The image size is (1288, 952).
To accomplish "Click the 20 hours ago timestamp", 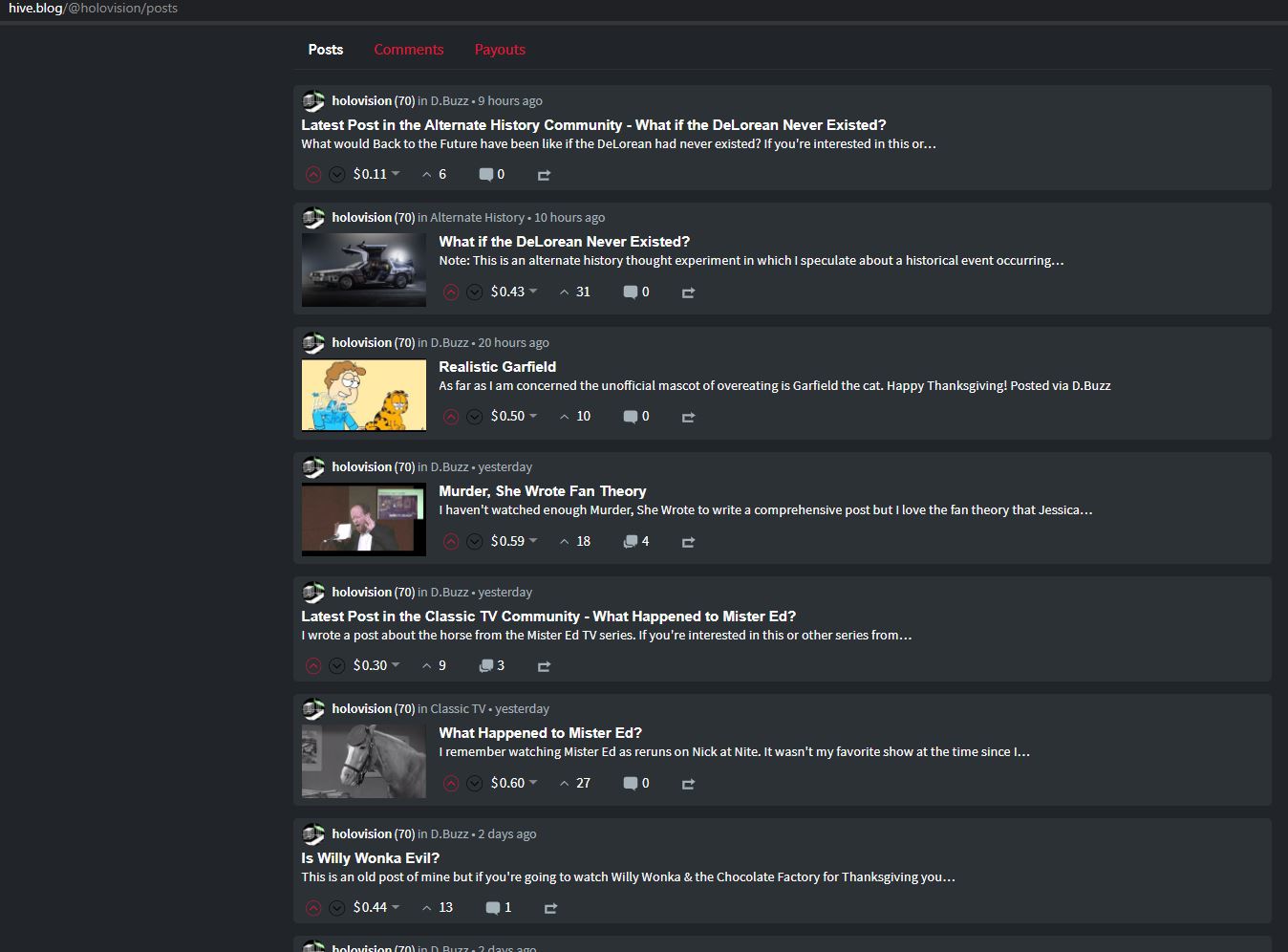I will coord(513,343).
